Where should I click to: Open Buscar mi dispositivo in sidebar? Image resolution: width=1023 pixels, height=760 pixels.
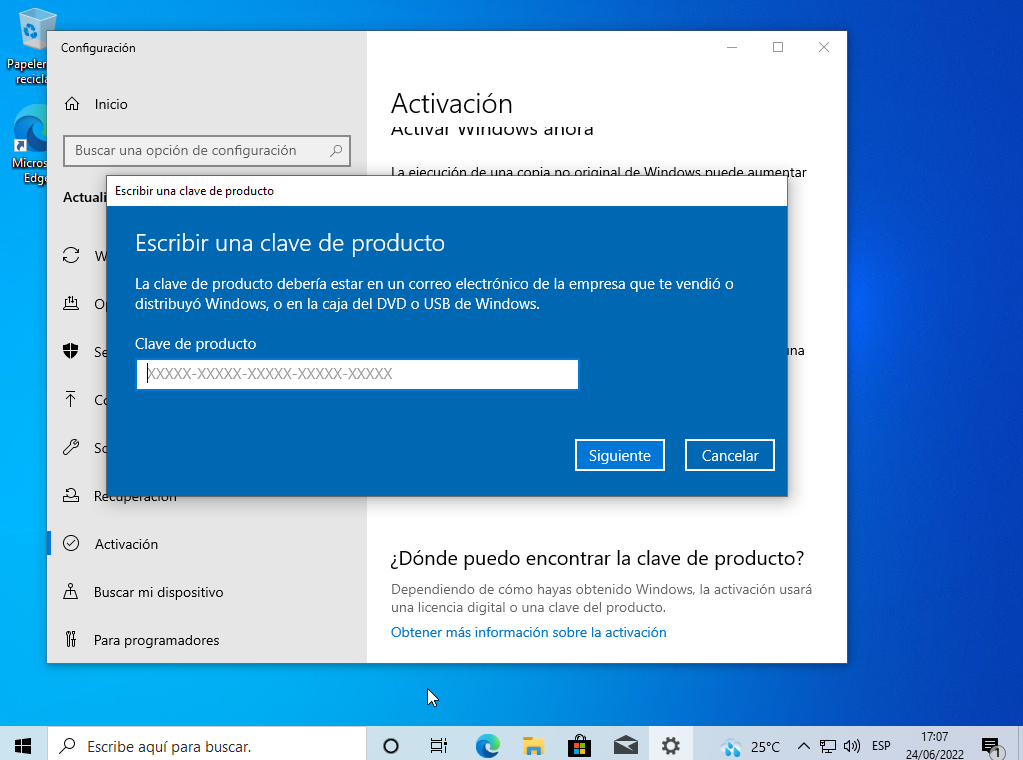coord(207,592)
